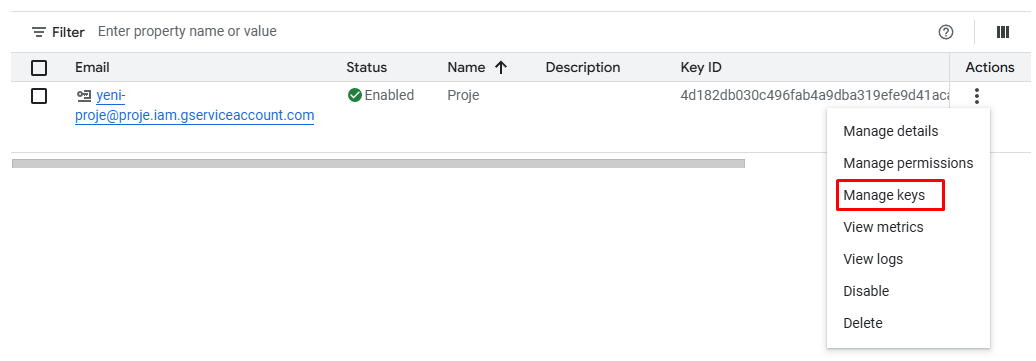Check the yeni-proje service account row checkbox
The image size is (1036, 361).
click(x=40, y=96)
